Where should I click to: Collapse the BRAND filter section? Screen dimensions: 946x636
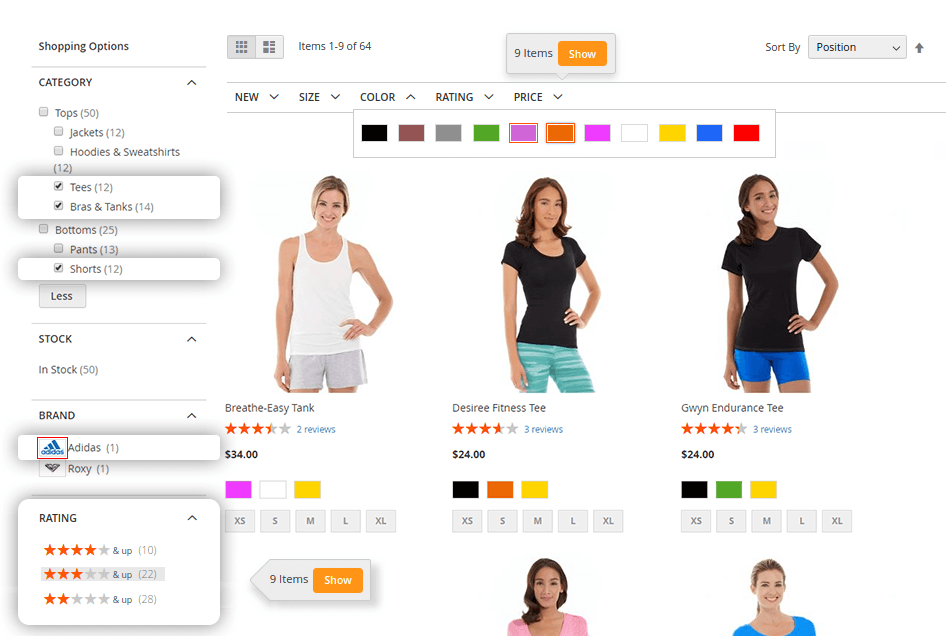(192, 416)
